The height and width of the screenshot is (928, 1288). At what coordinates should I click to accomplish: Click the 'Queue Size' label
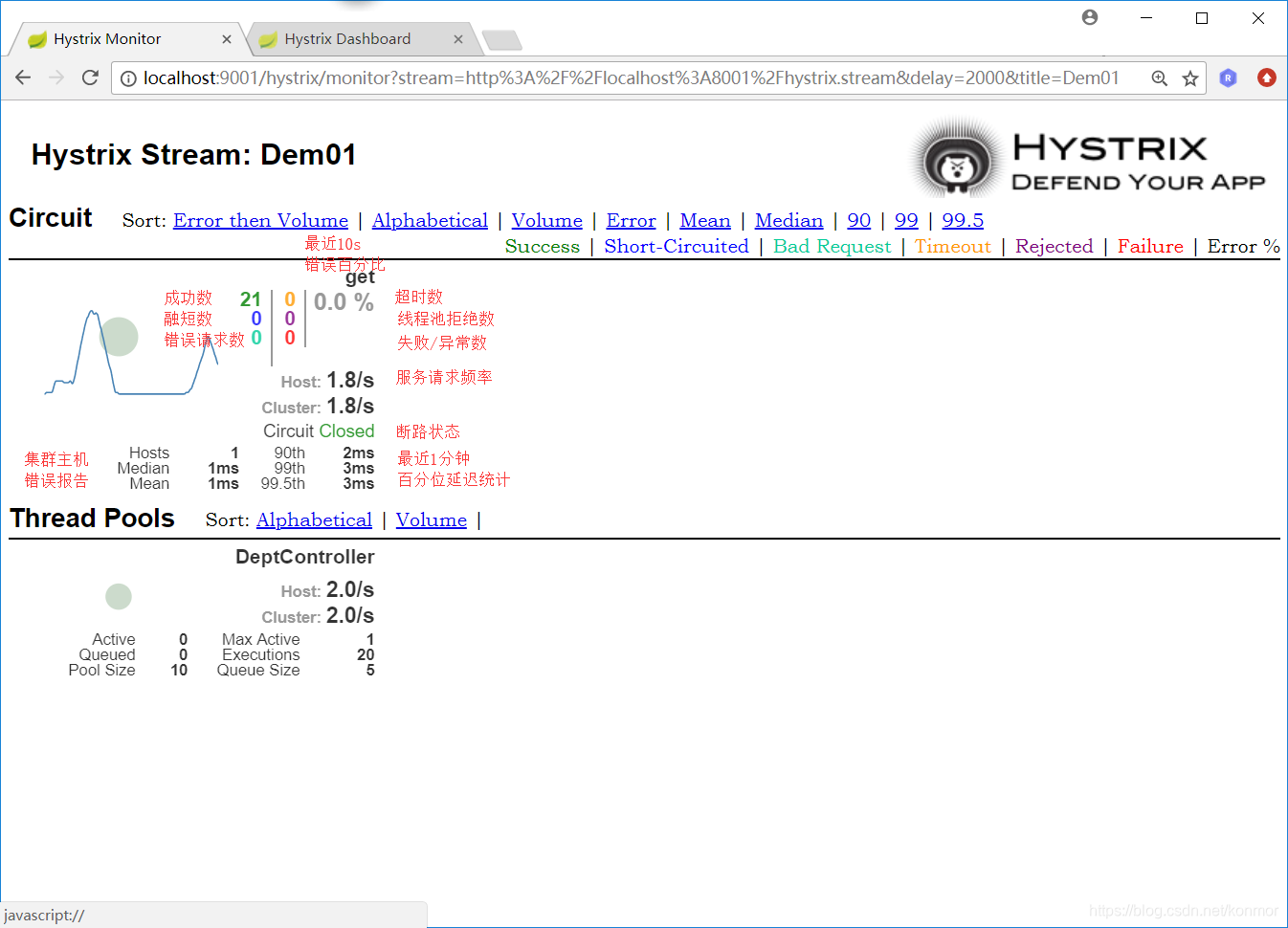click(x=258, y=671)
